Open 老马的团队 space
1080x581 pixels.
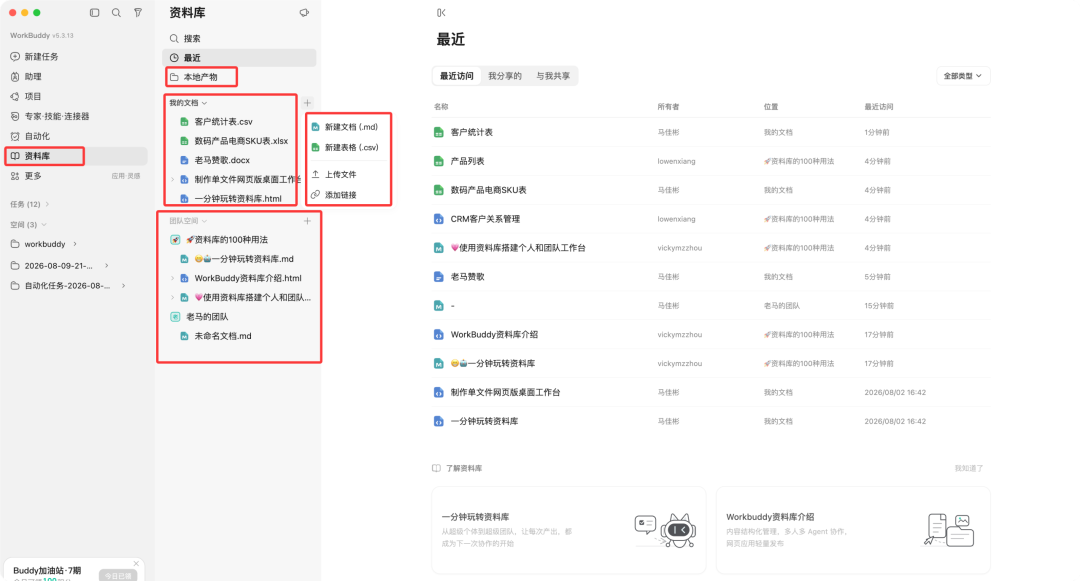tap(207, 317)
